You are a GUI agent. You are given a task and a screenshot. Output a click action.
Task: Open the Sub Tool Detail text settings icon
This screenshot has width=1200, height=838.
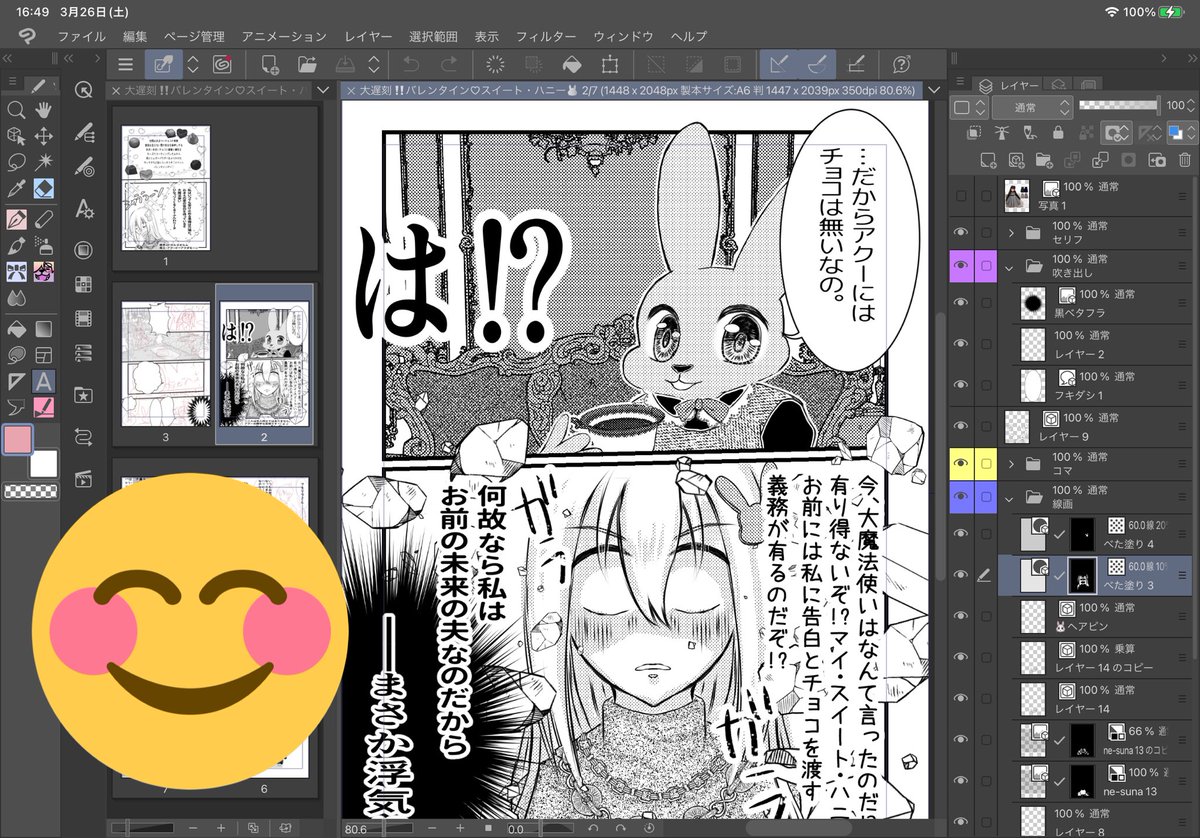click(x=84, y=209)
